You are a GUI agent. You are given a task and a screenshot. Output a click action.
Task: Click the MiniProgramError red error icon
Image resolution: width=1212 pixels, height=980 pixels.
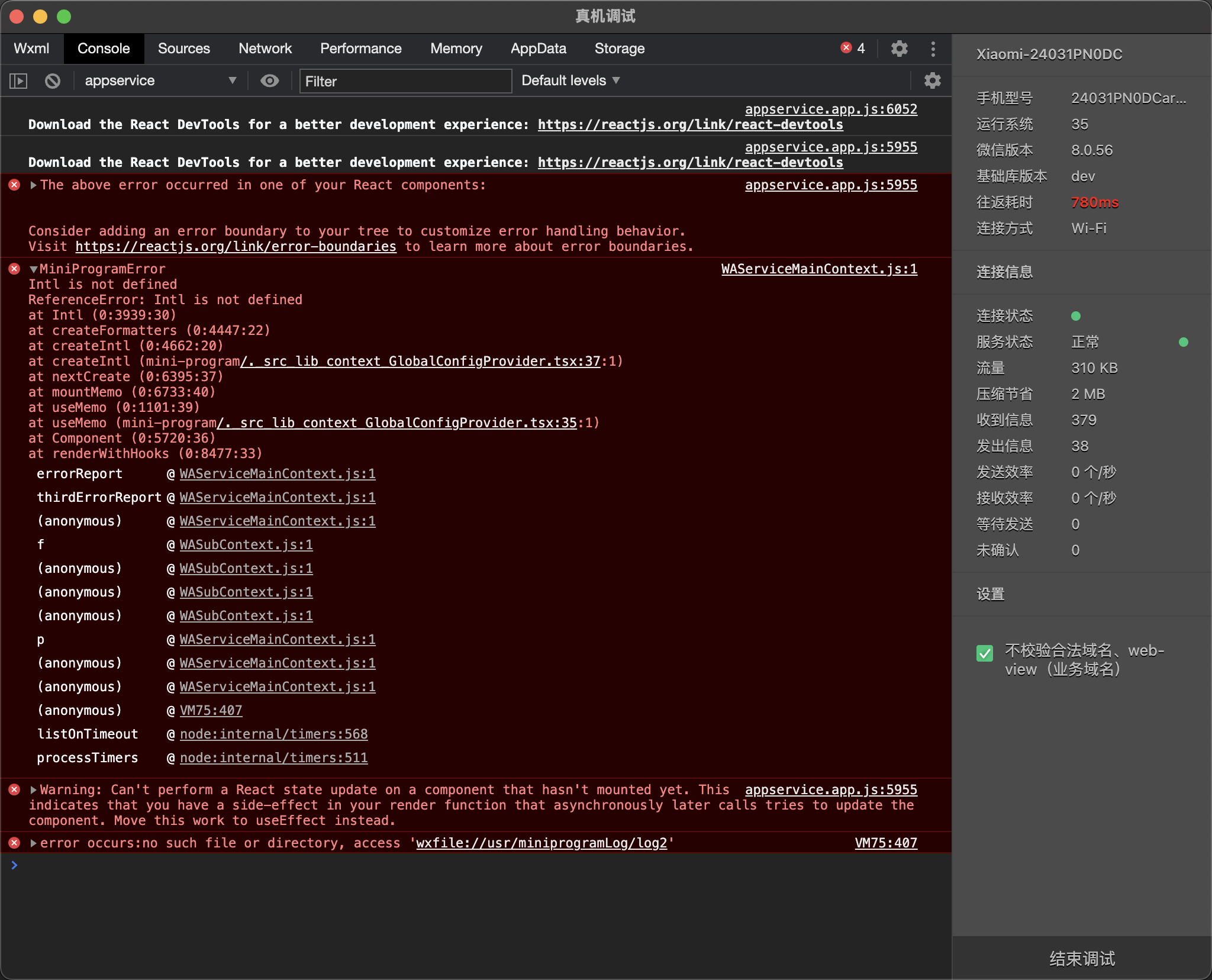[x=14, y=269]
